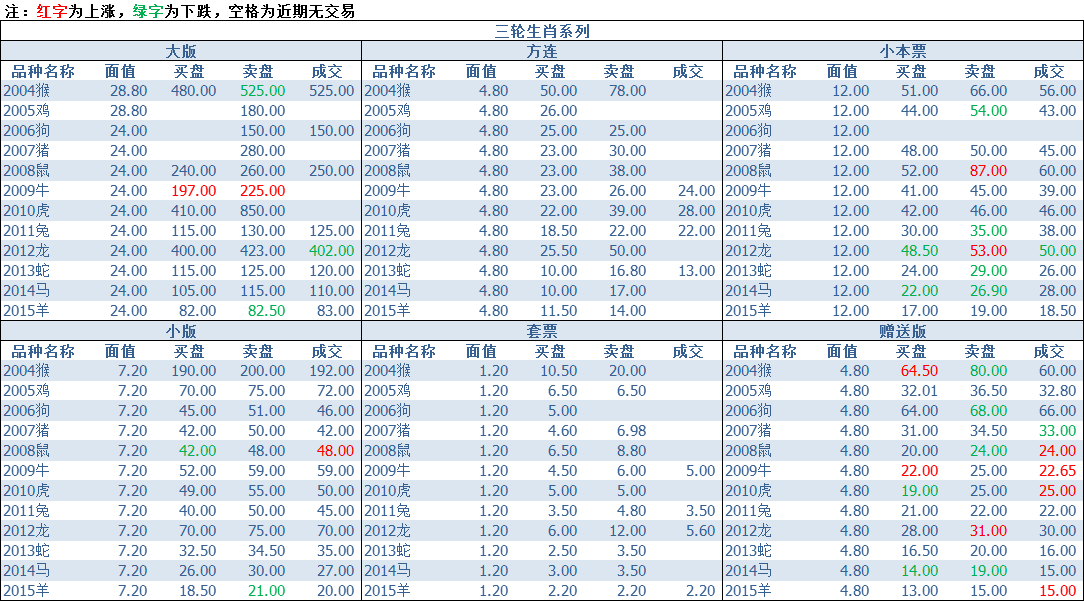
Task: Click the red 64.50 buy price in 赠送版
Action: click(x=919, y=371)
